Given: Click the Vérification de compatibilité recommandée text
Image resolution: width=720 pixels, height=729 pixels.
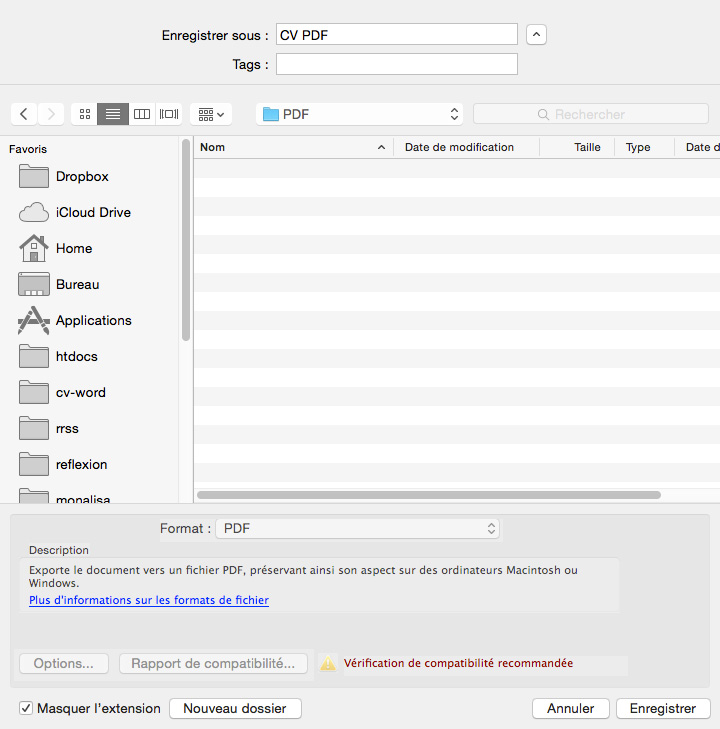Looking at the screenshot, I should point(458,663).
